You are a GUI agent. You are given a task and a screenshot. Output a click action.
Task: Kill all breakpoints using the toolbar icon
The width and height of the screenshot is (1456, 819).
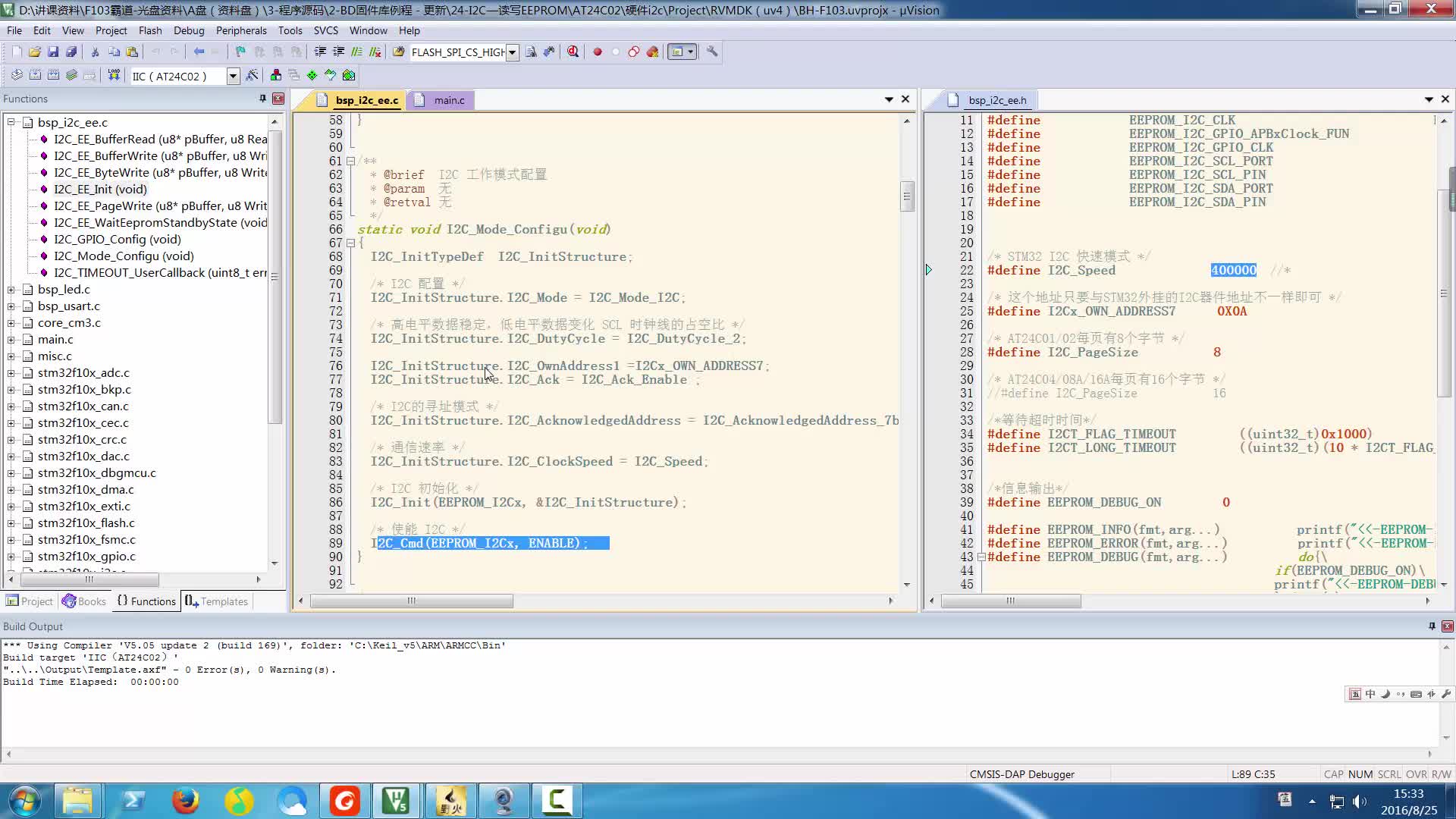coord(652,52)
